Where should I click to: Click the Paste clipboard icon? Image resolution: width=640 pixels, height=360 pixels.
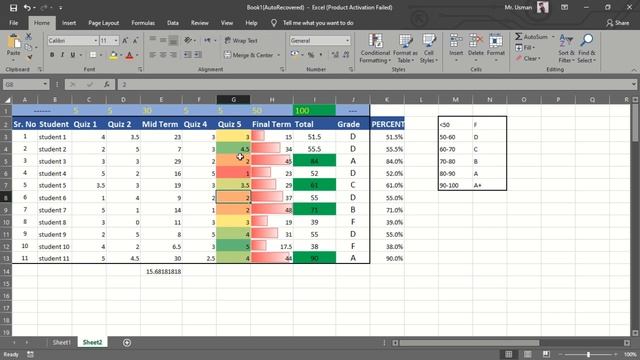click(x=13, y=42)
